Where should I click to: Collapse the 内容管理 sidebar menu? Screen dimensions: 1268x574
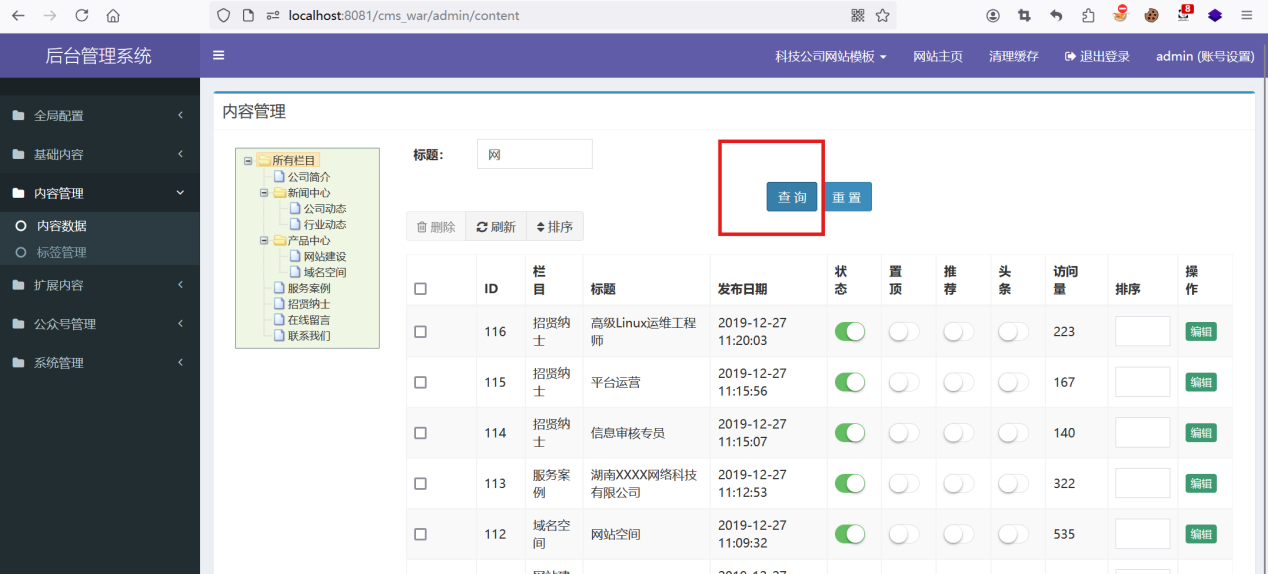pyautogui.click(x=100, y=193)
